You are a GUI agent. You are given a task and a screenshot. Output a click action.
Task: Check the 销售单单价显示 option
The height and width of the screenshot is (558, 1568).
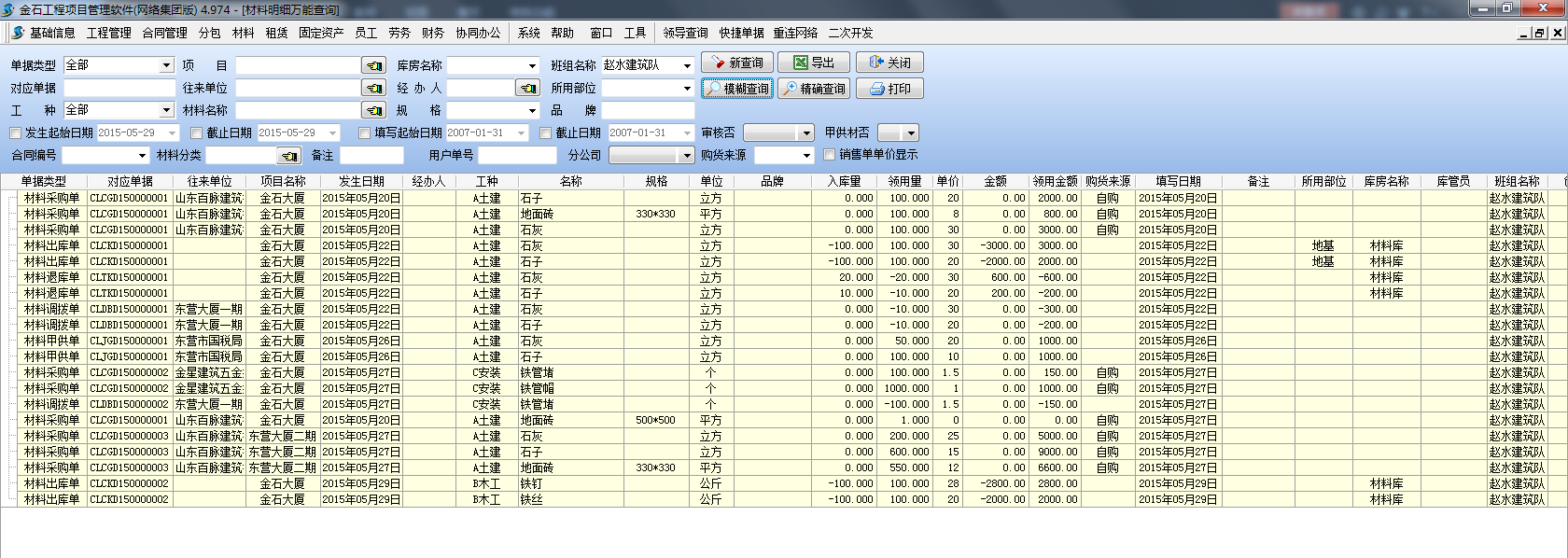click(x=830, y=155)
